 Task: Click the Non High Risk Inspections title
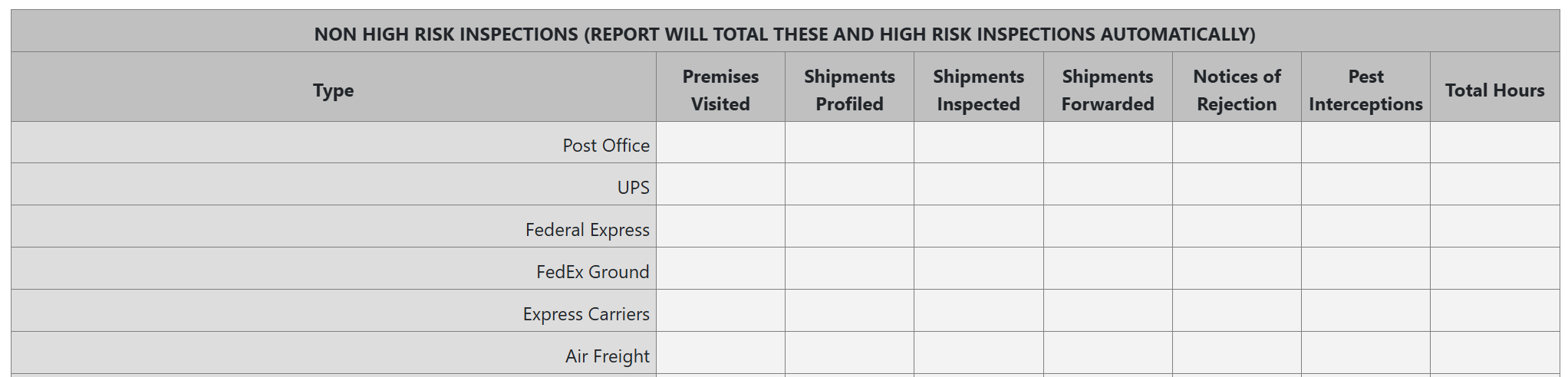[784, 34]
